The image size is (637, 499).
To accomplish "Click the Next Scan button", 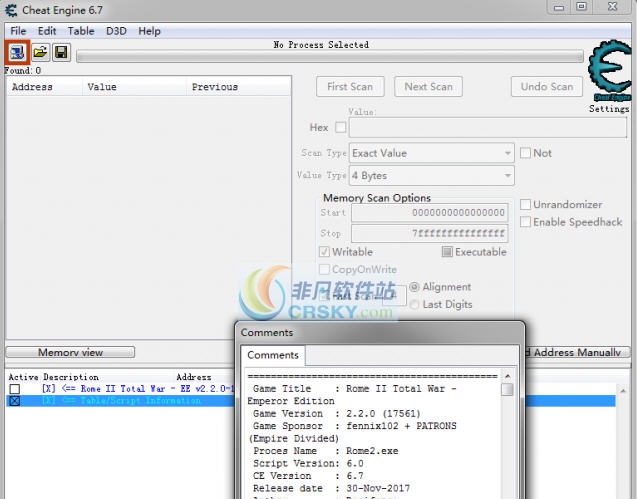I will [x=428, y=87].
